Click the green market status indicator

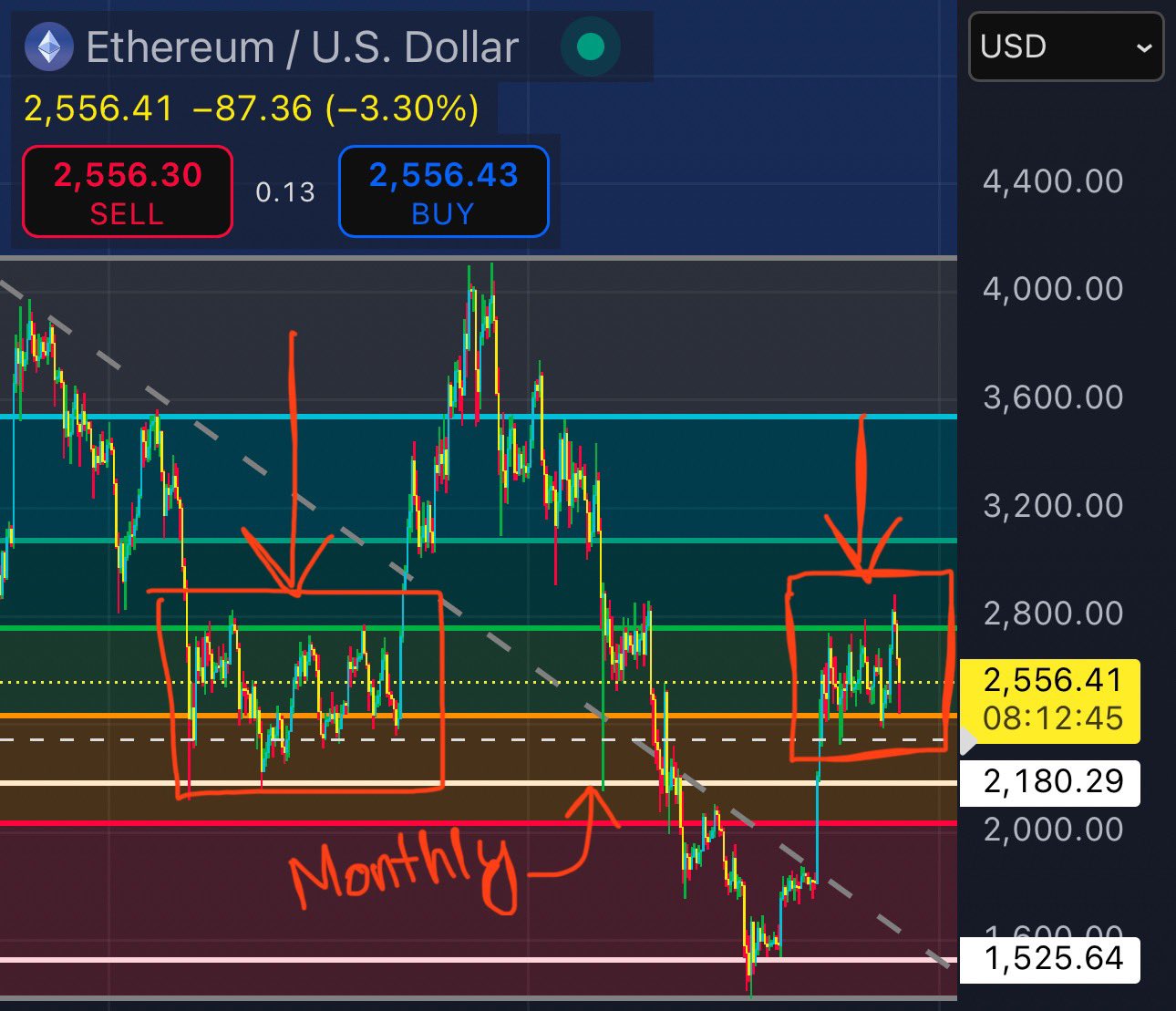tap(591, 46)
